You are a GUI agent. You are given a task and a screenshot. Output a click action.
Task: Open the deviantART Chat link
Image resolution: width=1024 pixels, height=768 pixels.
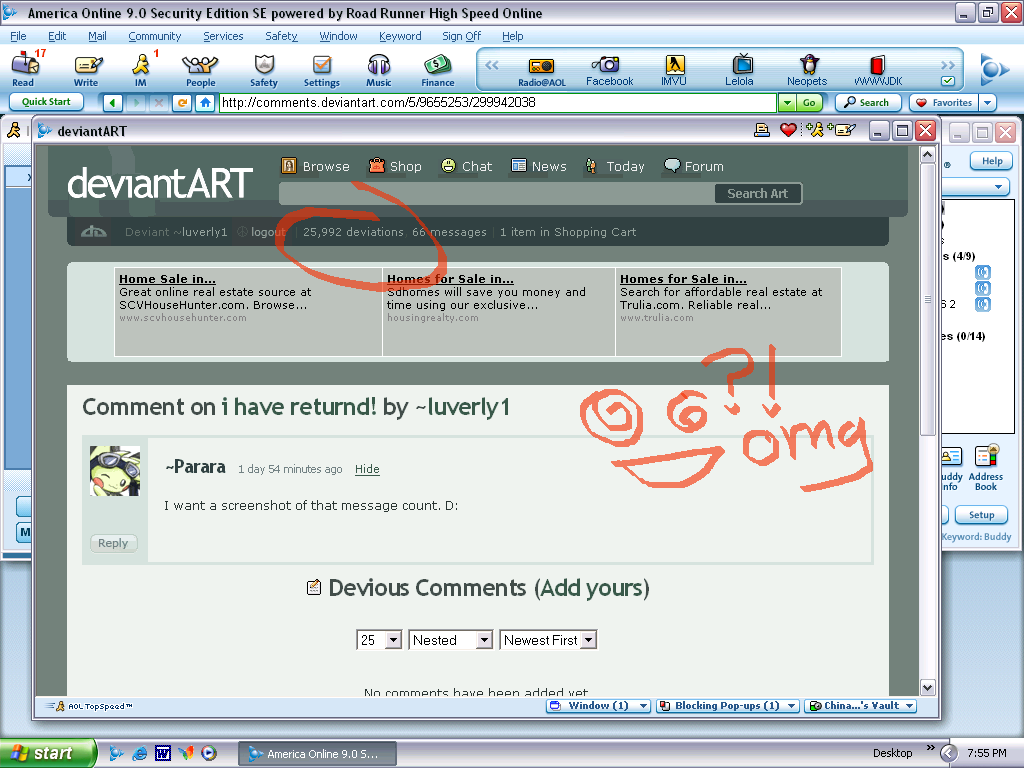click(x=466, y=167)
